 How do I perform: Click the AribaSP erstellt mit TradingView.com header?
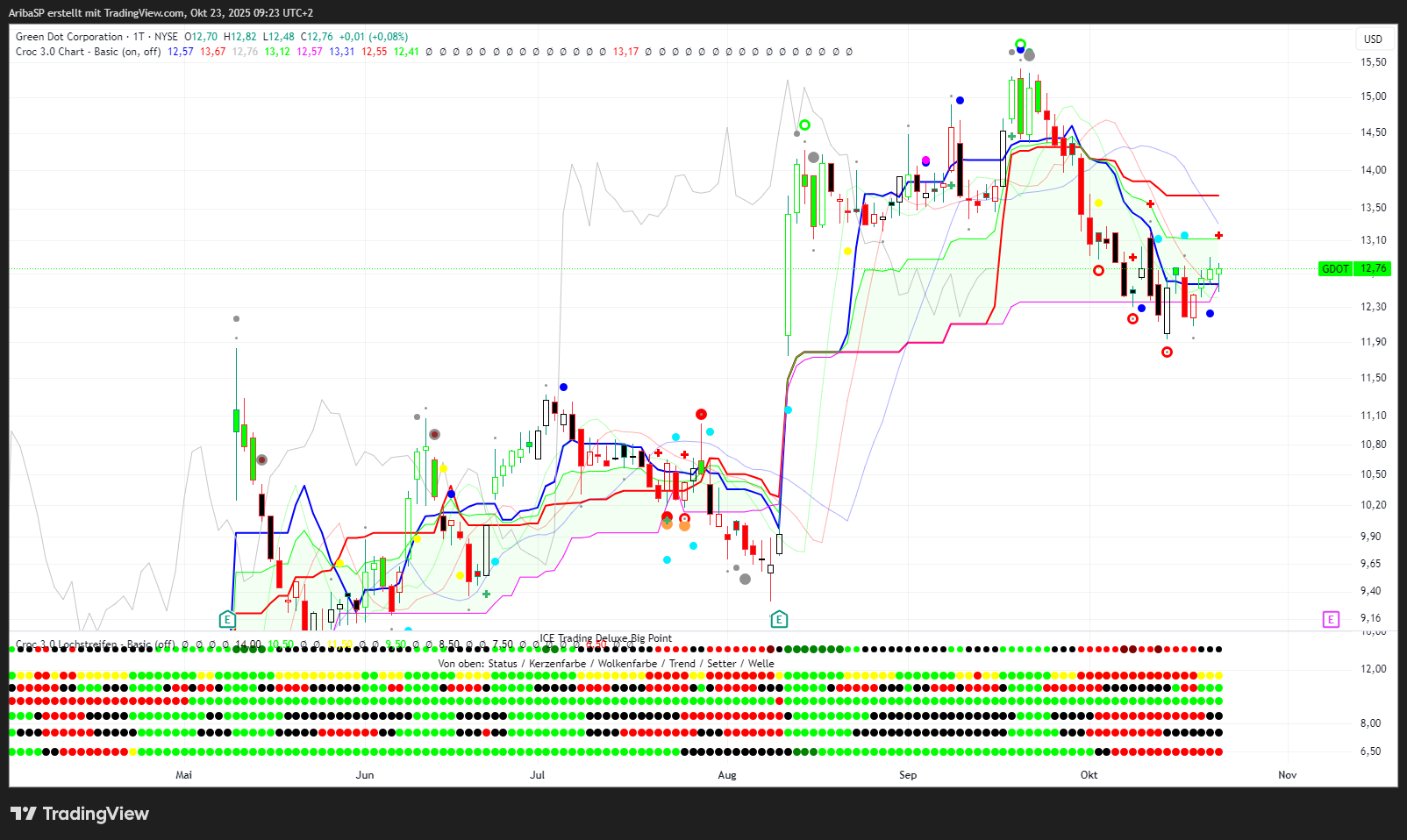coord(161,13)
